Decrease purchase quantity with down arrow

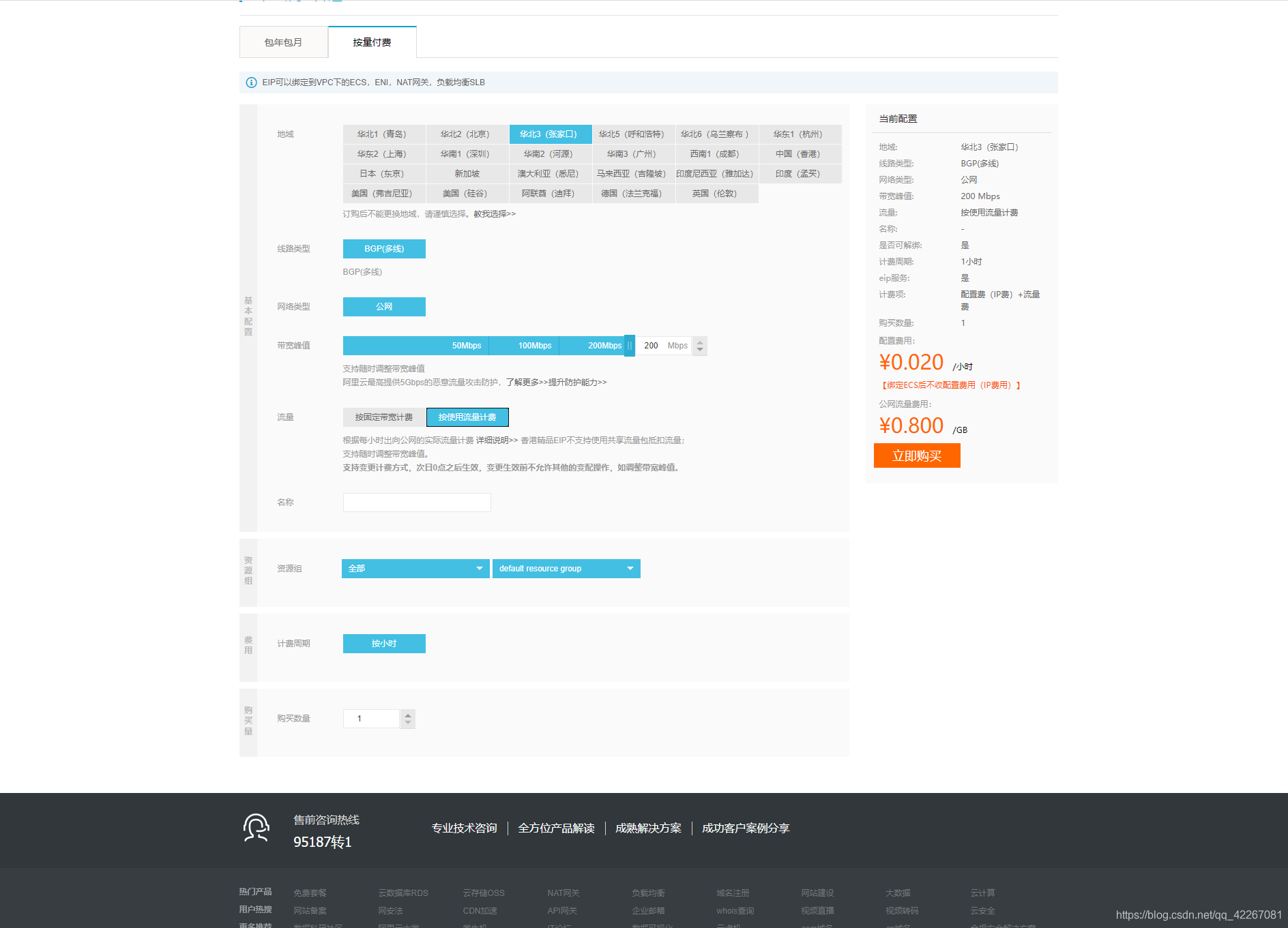coord(408,723)
